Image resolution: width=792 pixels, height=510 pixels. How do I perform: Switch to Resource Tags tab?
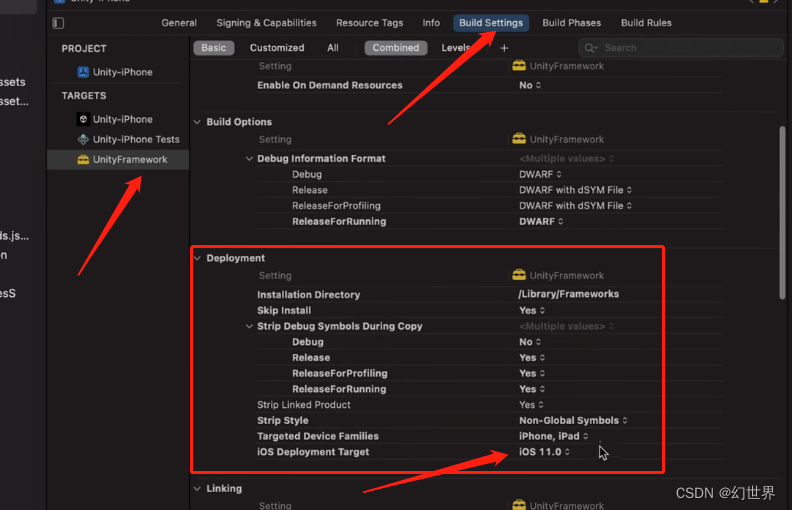pyautogui.click(x=369, y=23)
